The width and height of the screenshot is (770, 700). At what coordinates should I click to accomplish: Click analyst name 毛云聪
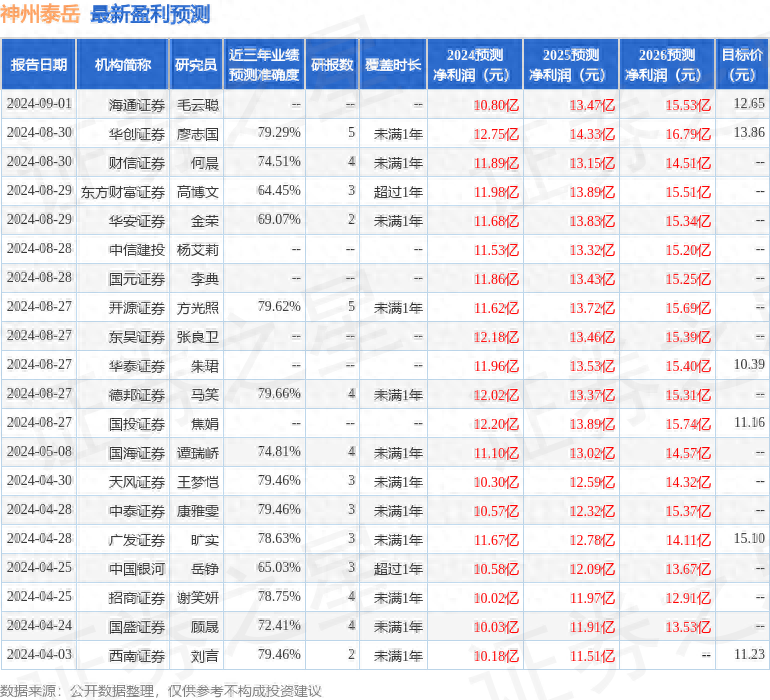tap(197, 106)
